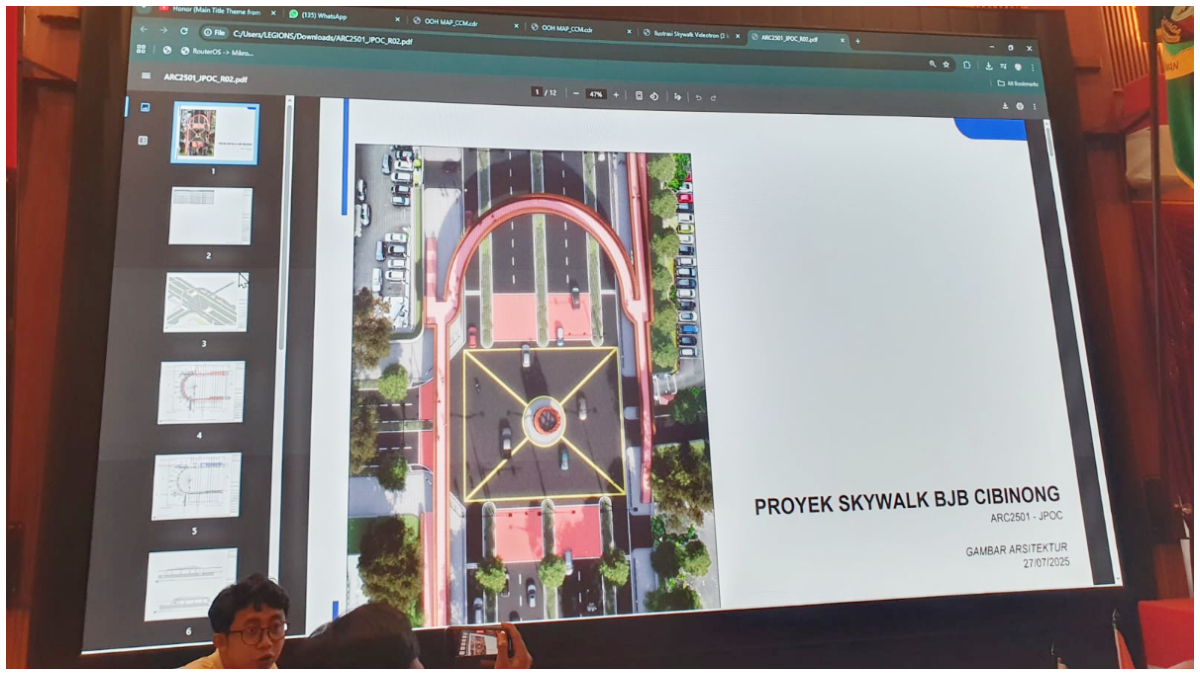Open the Chrome three-dot menu
1200x675 pixels.
point(1031,67)
